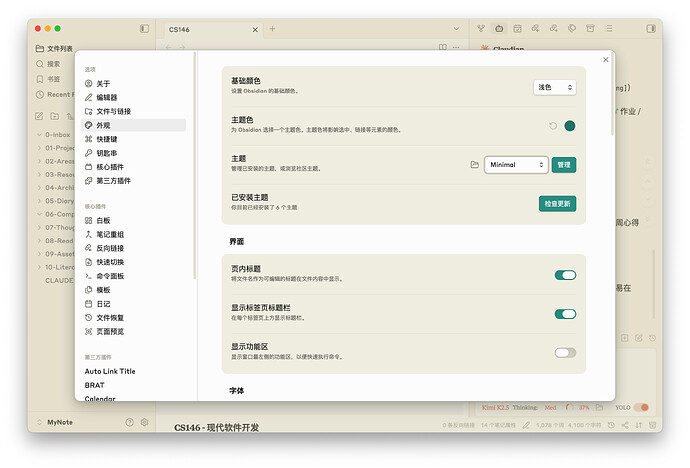Click the settings content scrollbar
This screenshot has height=468, width=690.
tap(612, 95)
